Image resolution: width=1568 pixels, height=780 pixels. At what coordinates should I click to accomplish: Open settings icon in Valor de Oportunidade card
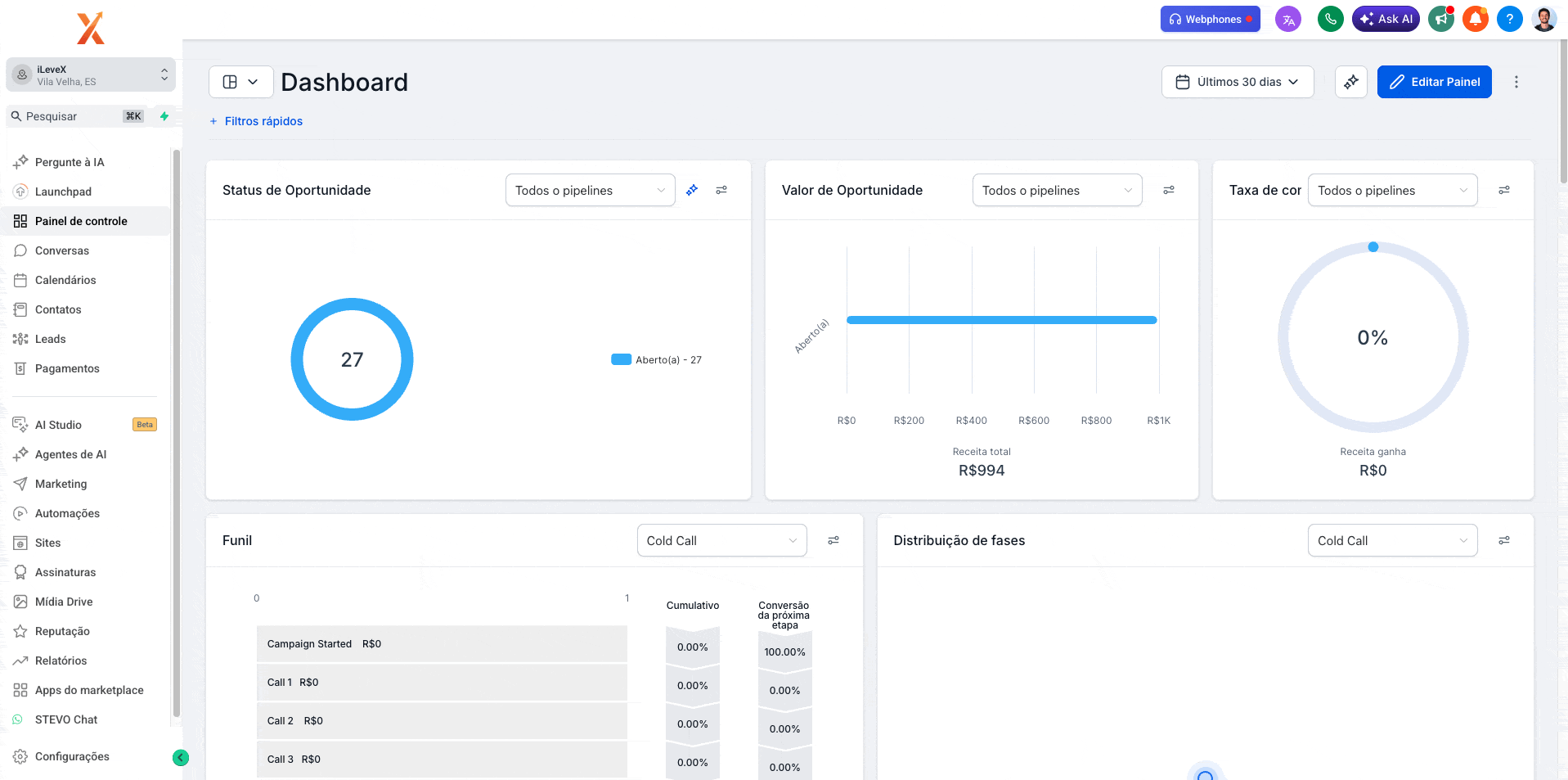coord(1169,190)
